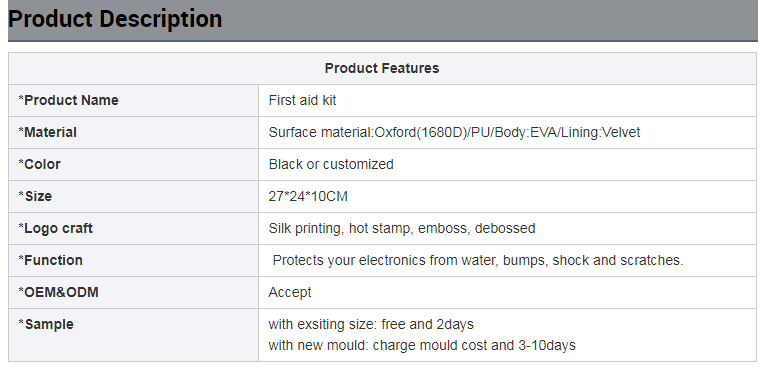Click the *Size row label
Image resolution: width=767 pixels, height=368 pixels.
coord(35,196)
